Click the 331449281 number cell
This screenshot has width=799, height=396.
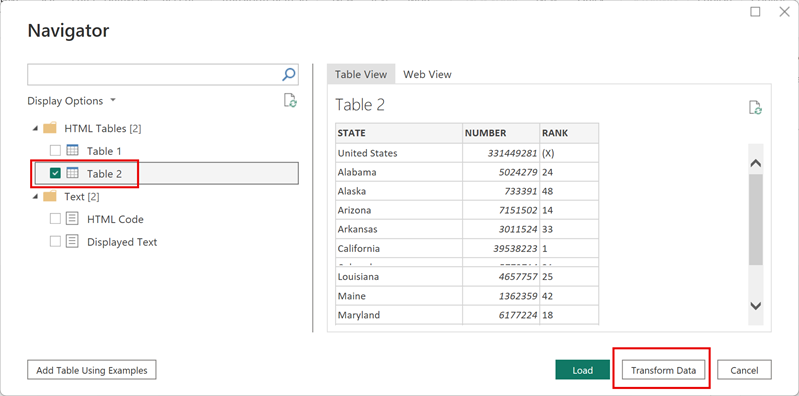pyautogui.click(x=501, y=153)
